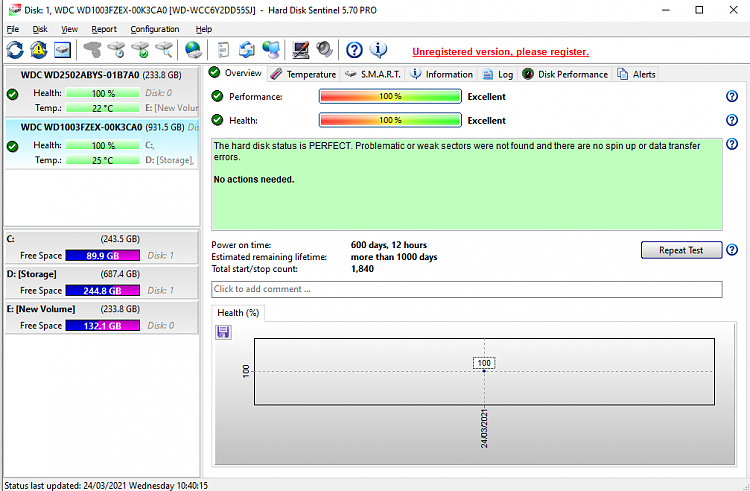This screenshot has width=750, height=491.
Task: Click the E: free space 132.1 GB bar
Action: pyautogui.click(x=102, y=325)
